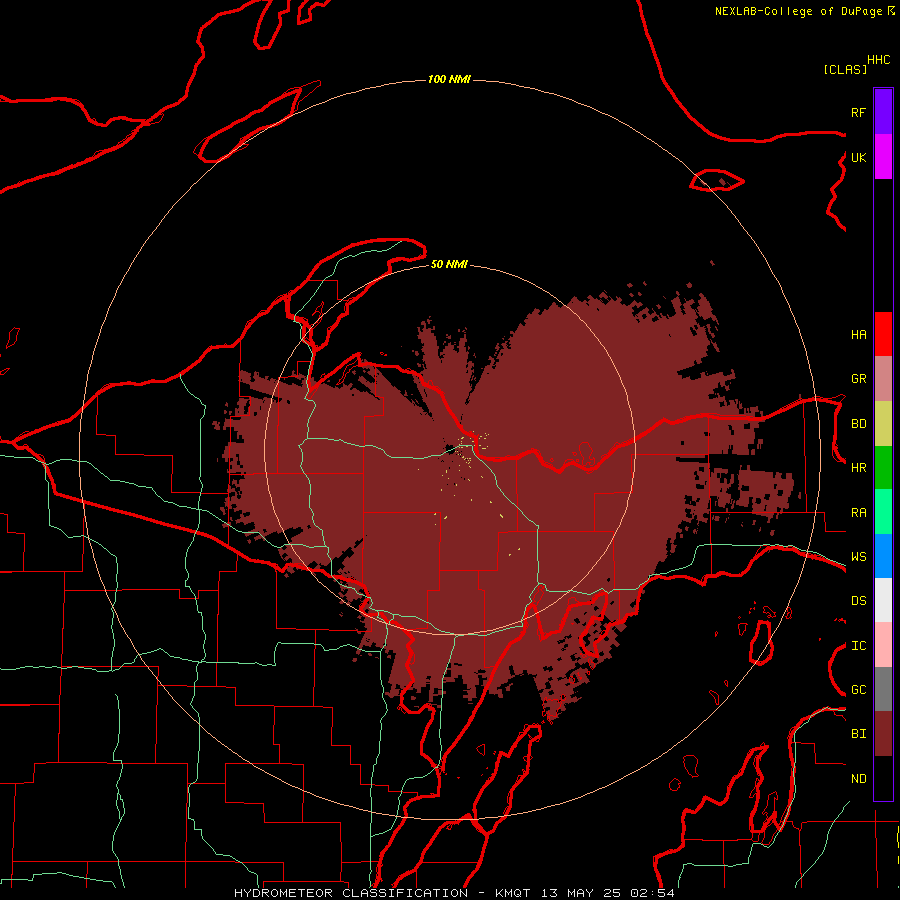
Task: Click the RA light-green legend swatch
Action: point(883,512)
